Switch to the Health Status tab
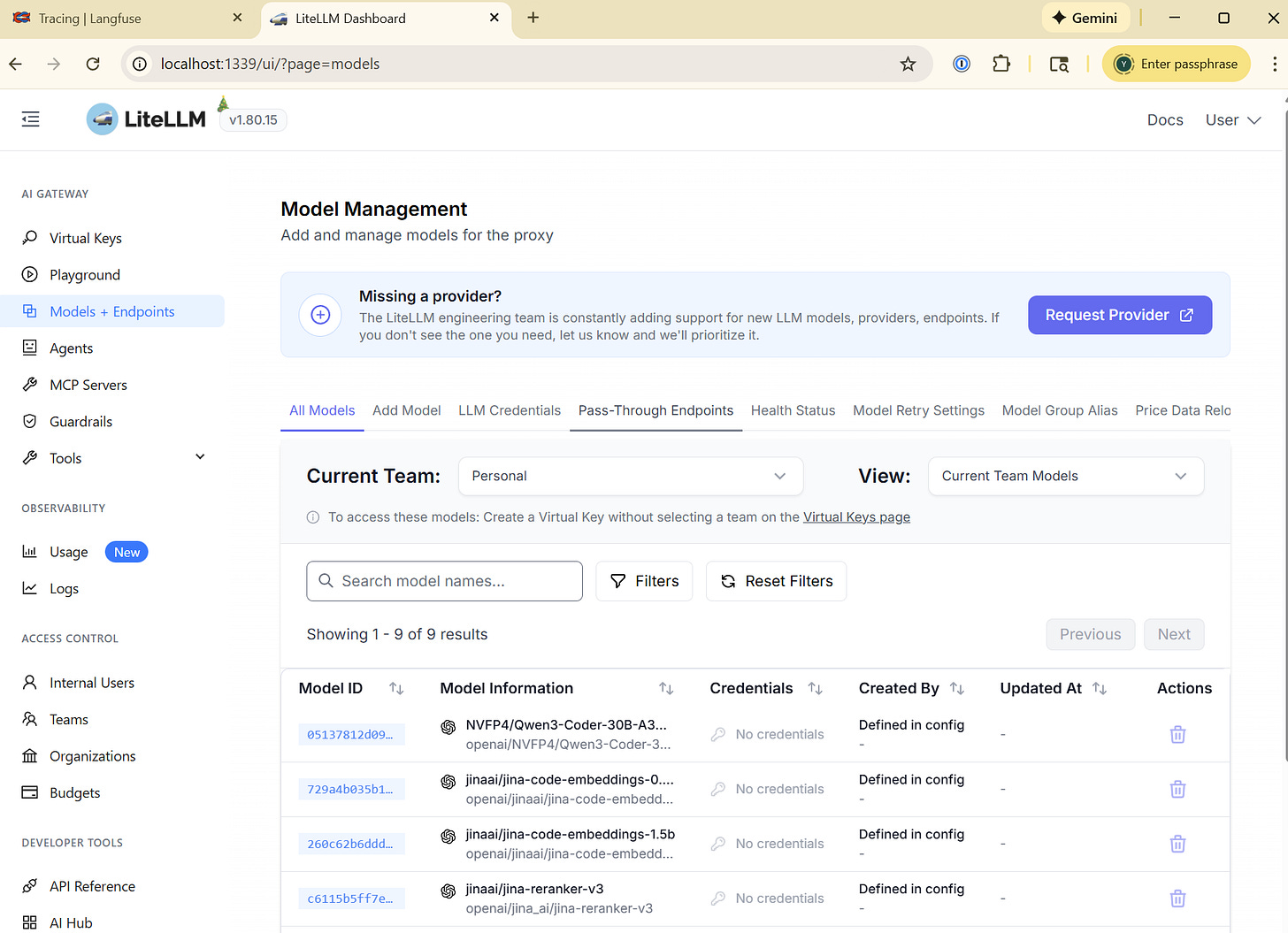1288x933 pixels. tap(793, 410)
